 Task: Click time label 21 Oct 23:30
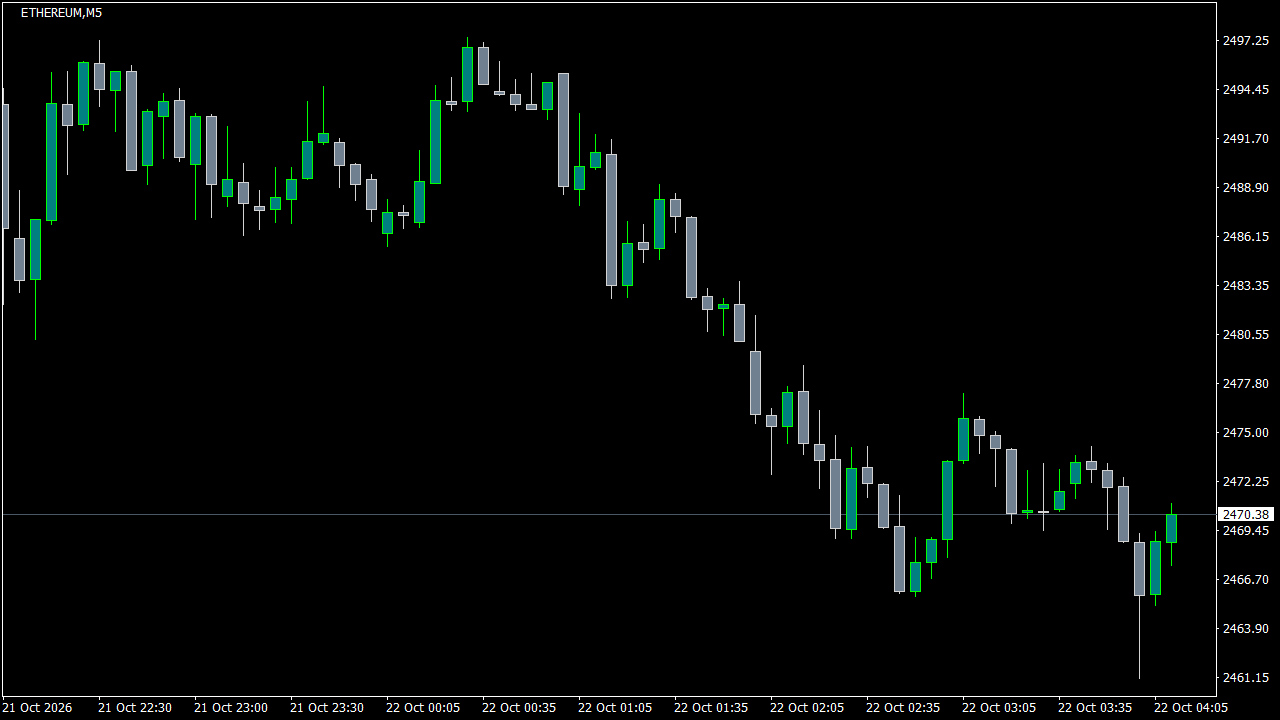tap(327, 708)
